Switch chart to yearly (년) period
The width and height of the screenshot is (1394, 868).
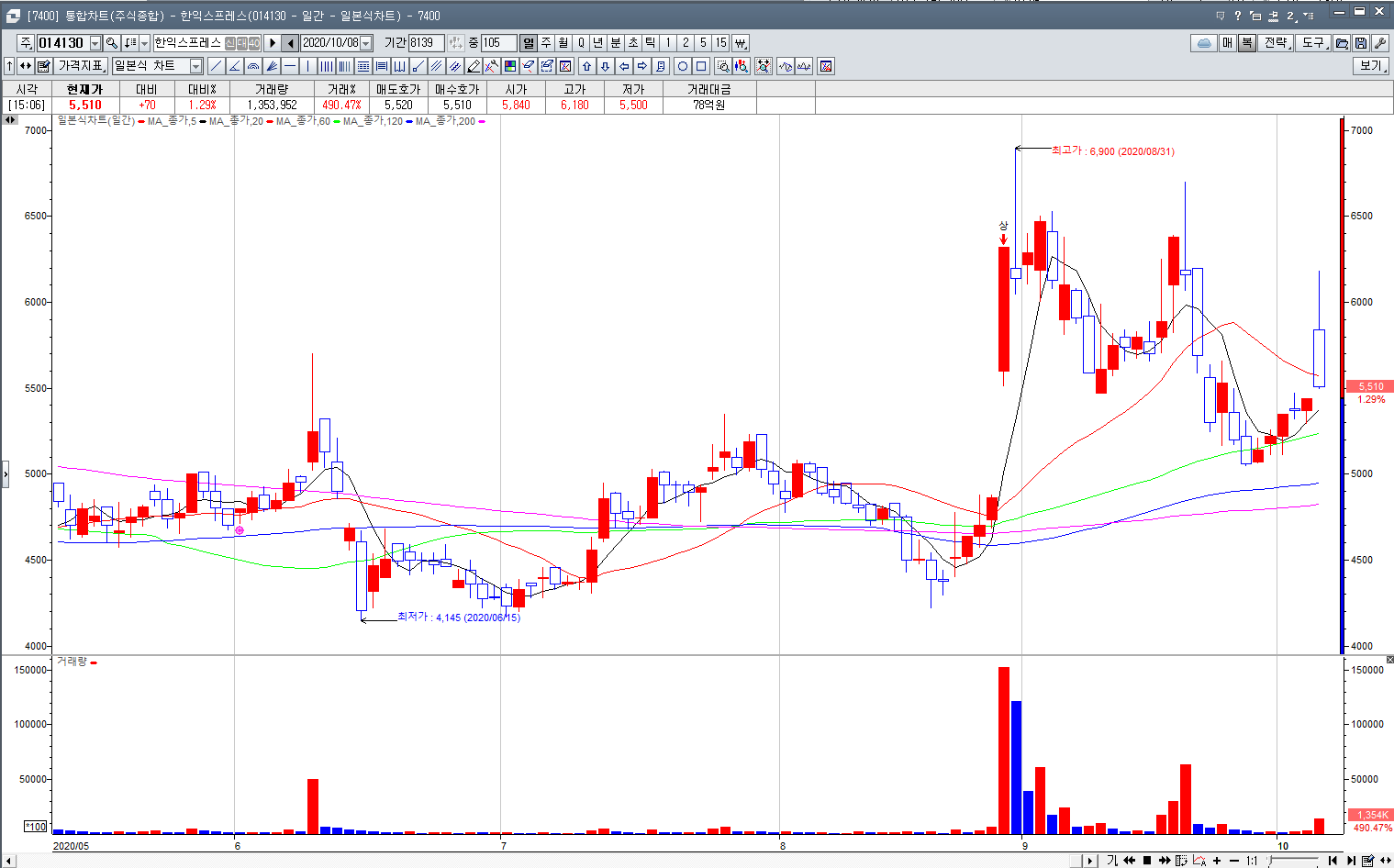point(598,43)
